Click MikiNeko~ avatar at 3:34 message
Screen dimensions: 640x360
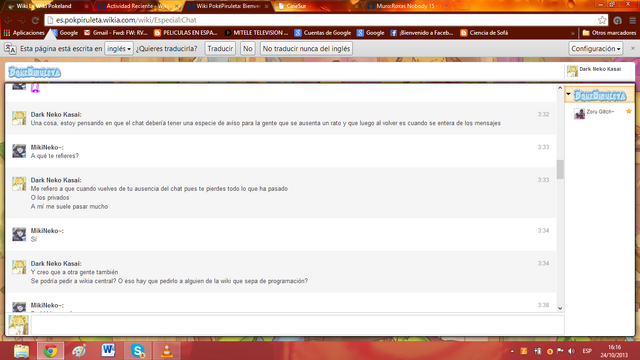[19, 234]
